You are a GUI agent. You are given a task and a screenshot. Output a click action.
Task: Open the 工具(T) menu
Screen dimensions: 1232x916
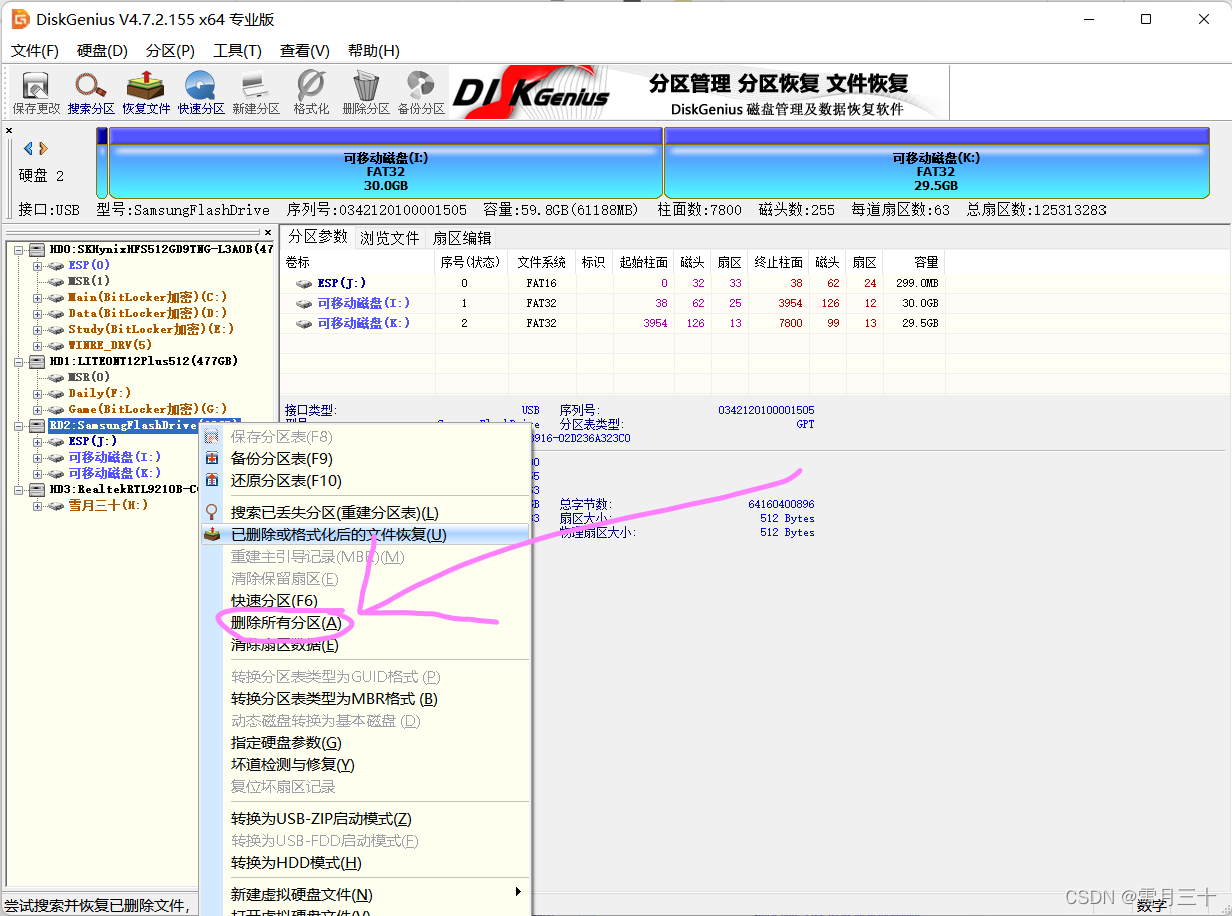237,50
